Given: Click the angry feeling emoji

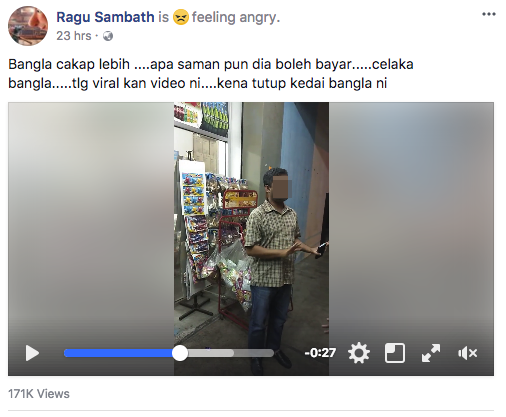Looking at the screenshot, I should [181, 17].
